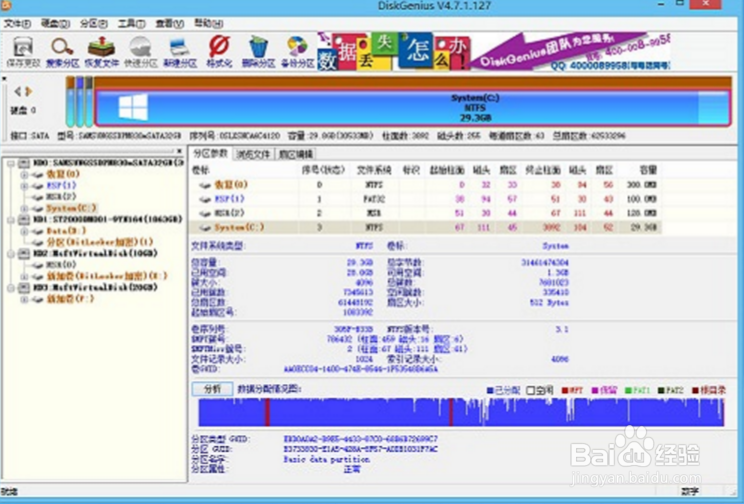Open the DiskGenius data loss ad banner
The image size is (744, 504).
[x=494, y=51]
